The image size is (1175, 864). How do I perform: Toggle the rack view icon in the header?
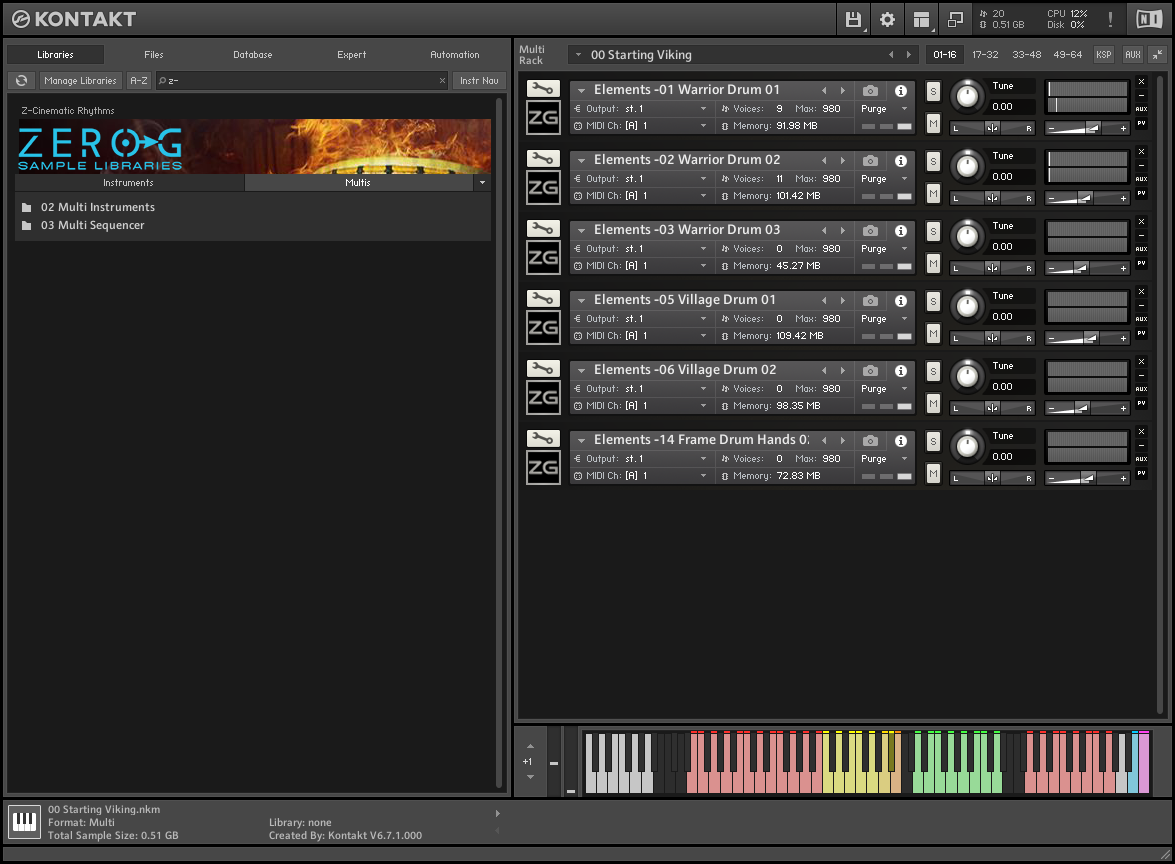(921, 19)
